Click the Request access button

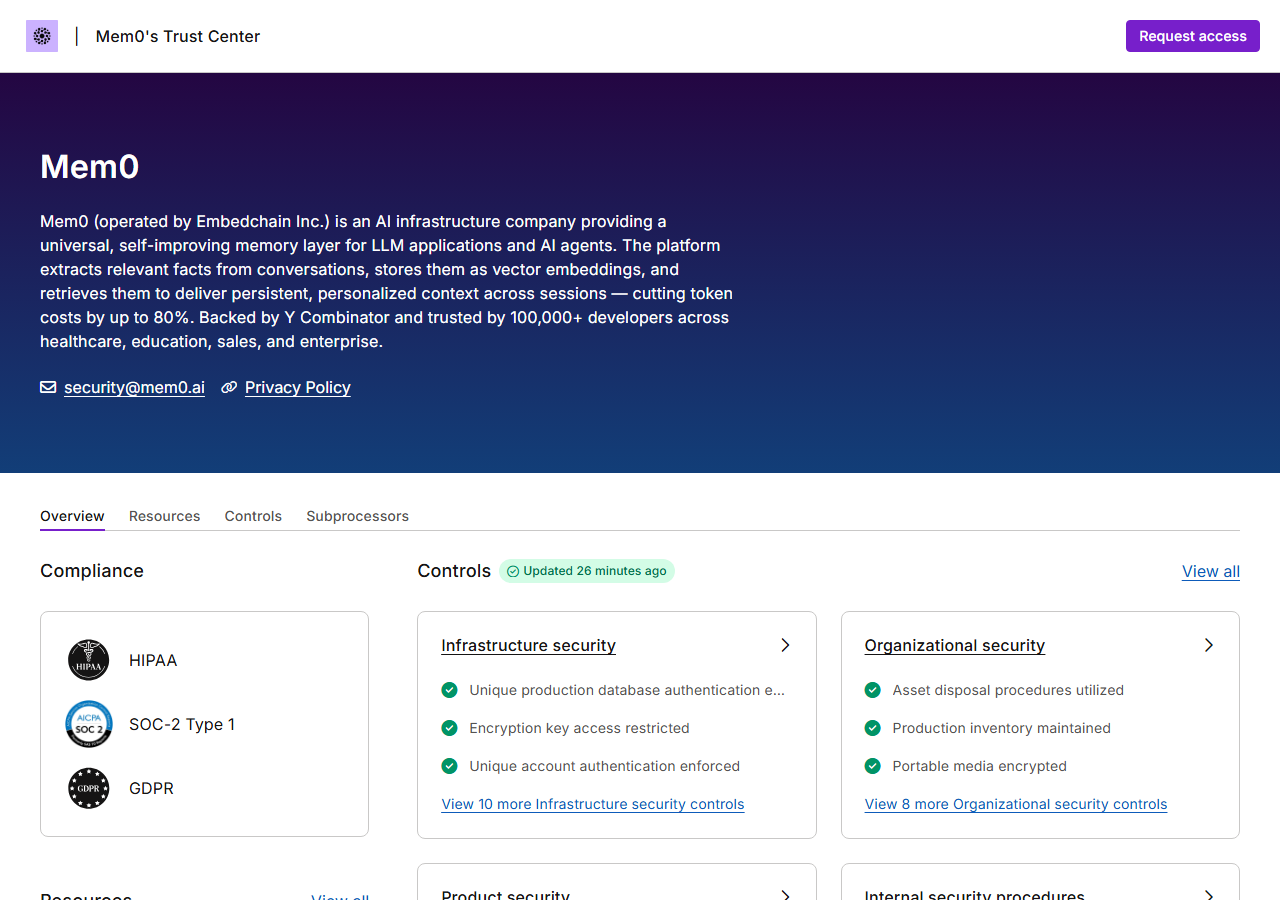1193,36
